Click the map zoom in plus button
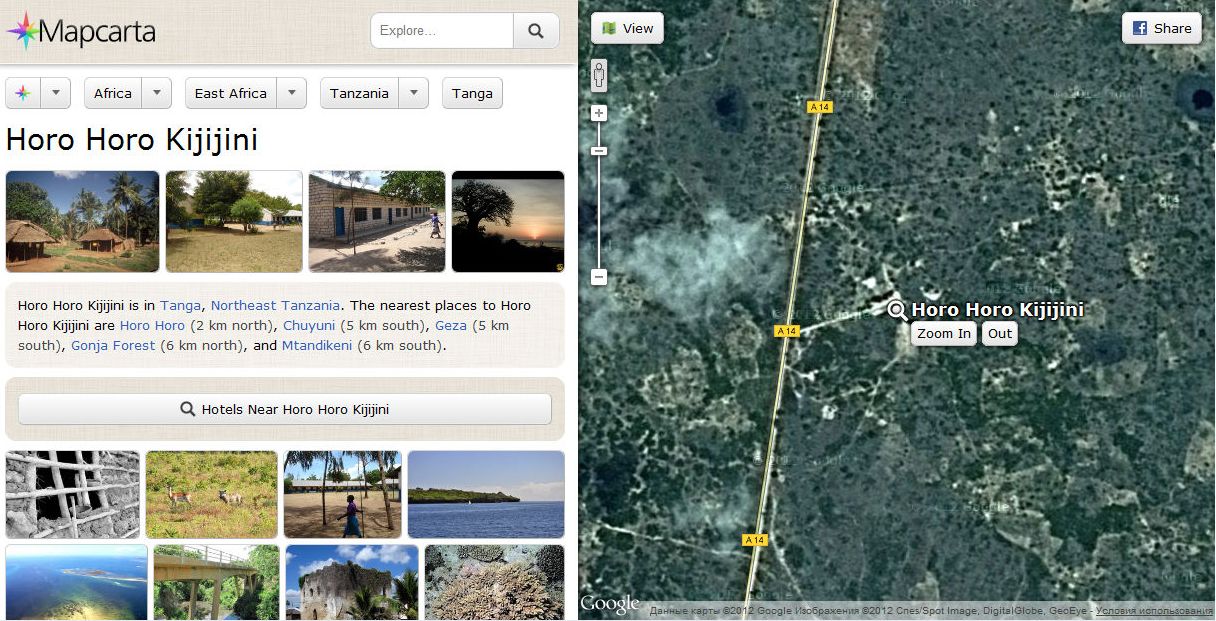The width and height of the screenshot is (1216, 621). (x=599, y=113)
